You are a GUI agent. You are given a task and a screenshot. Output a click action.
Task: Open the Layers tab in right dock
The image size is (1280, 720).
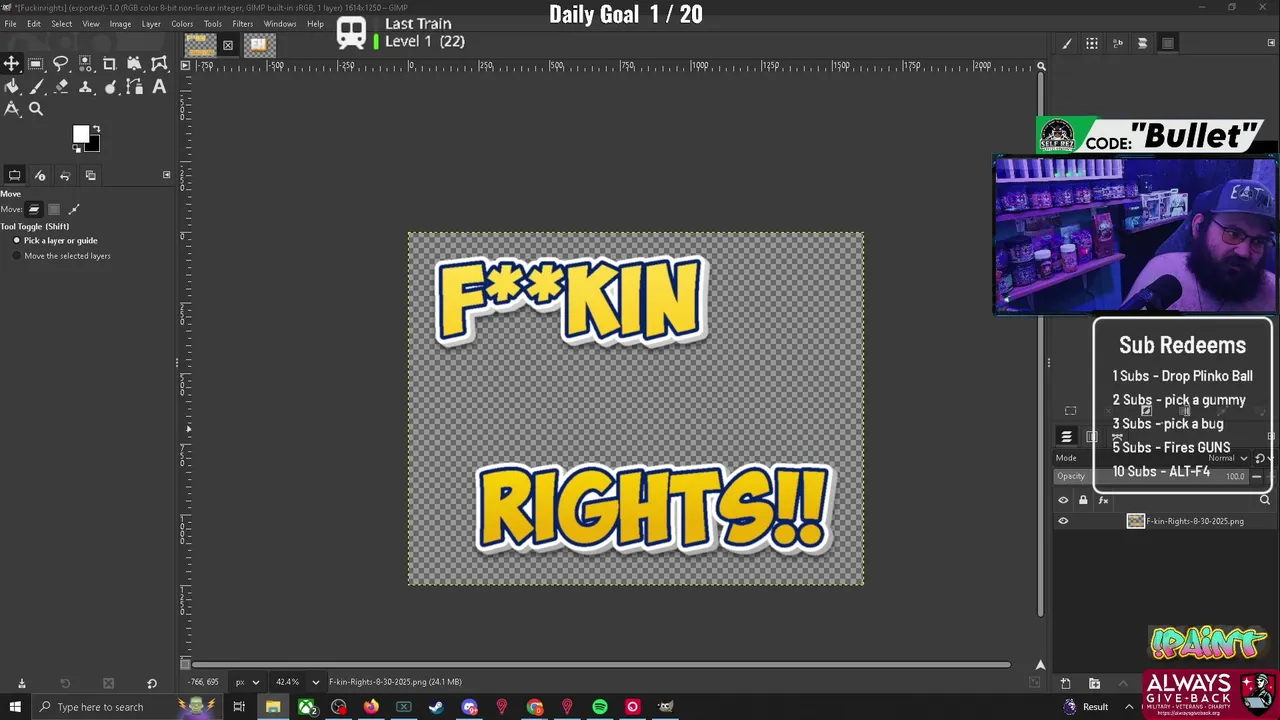pos(1066,437)
